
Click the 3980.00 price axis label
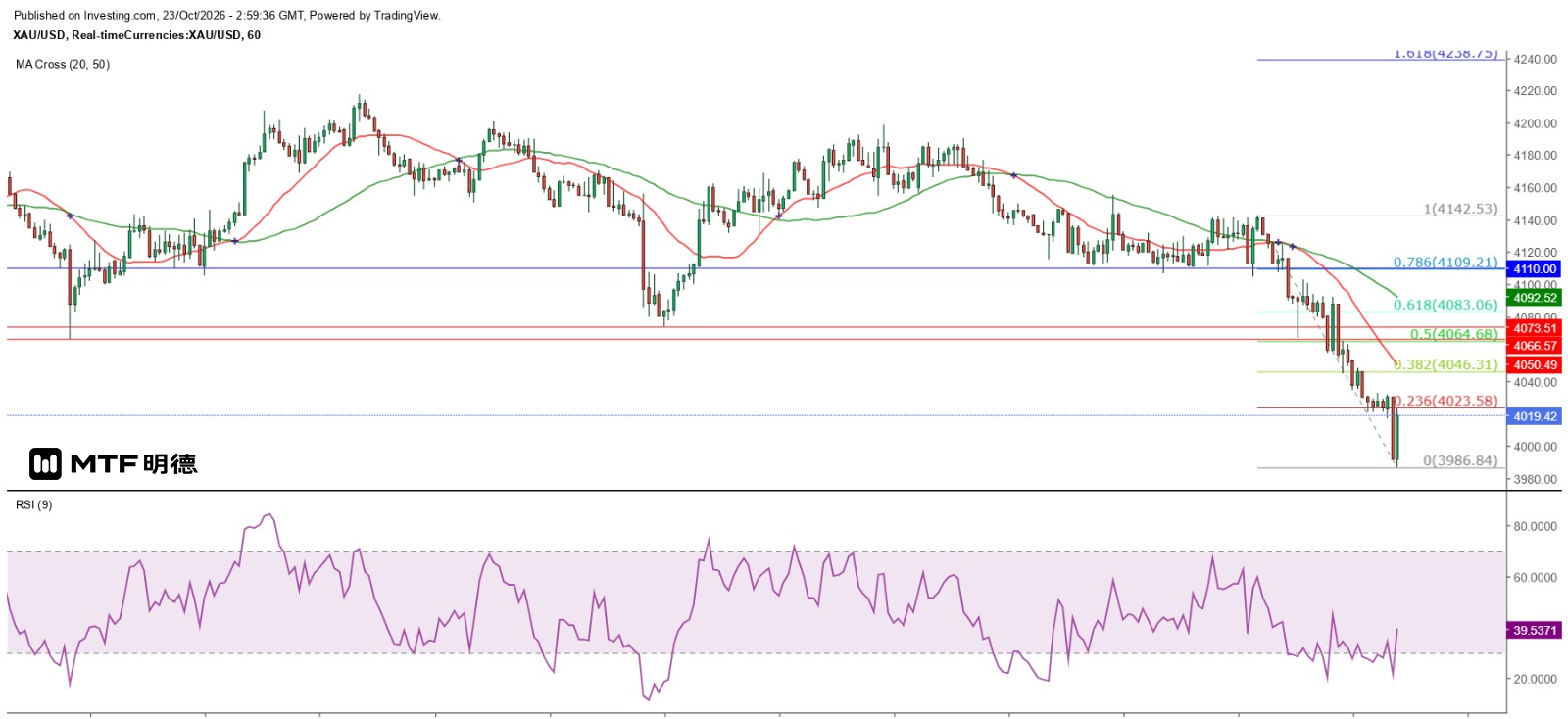point(1536,479)
